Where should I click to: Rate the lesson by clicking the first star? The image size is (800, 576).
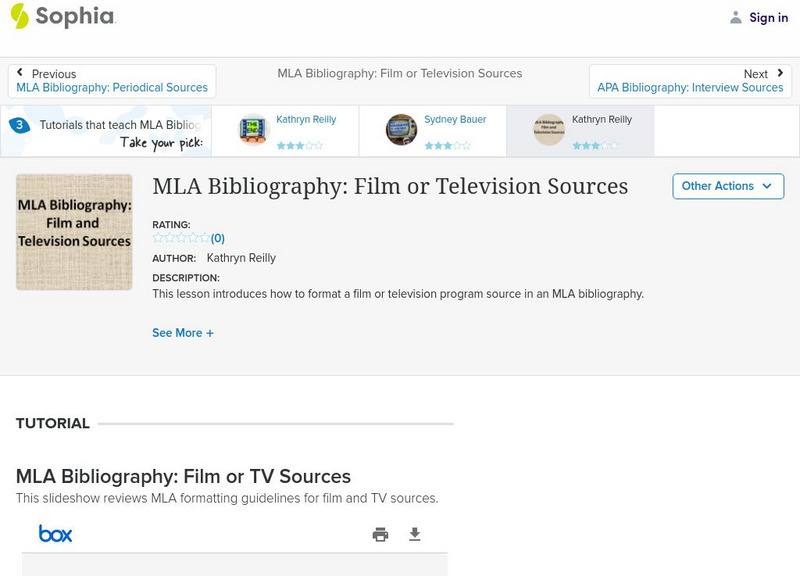pyautogui.click(x=155, y=238)
